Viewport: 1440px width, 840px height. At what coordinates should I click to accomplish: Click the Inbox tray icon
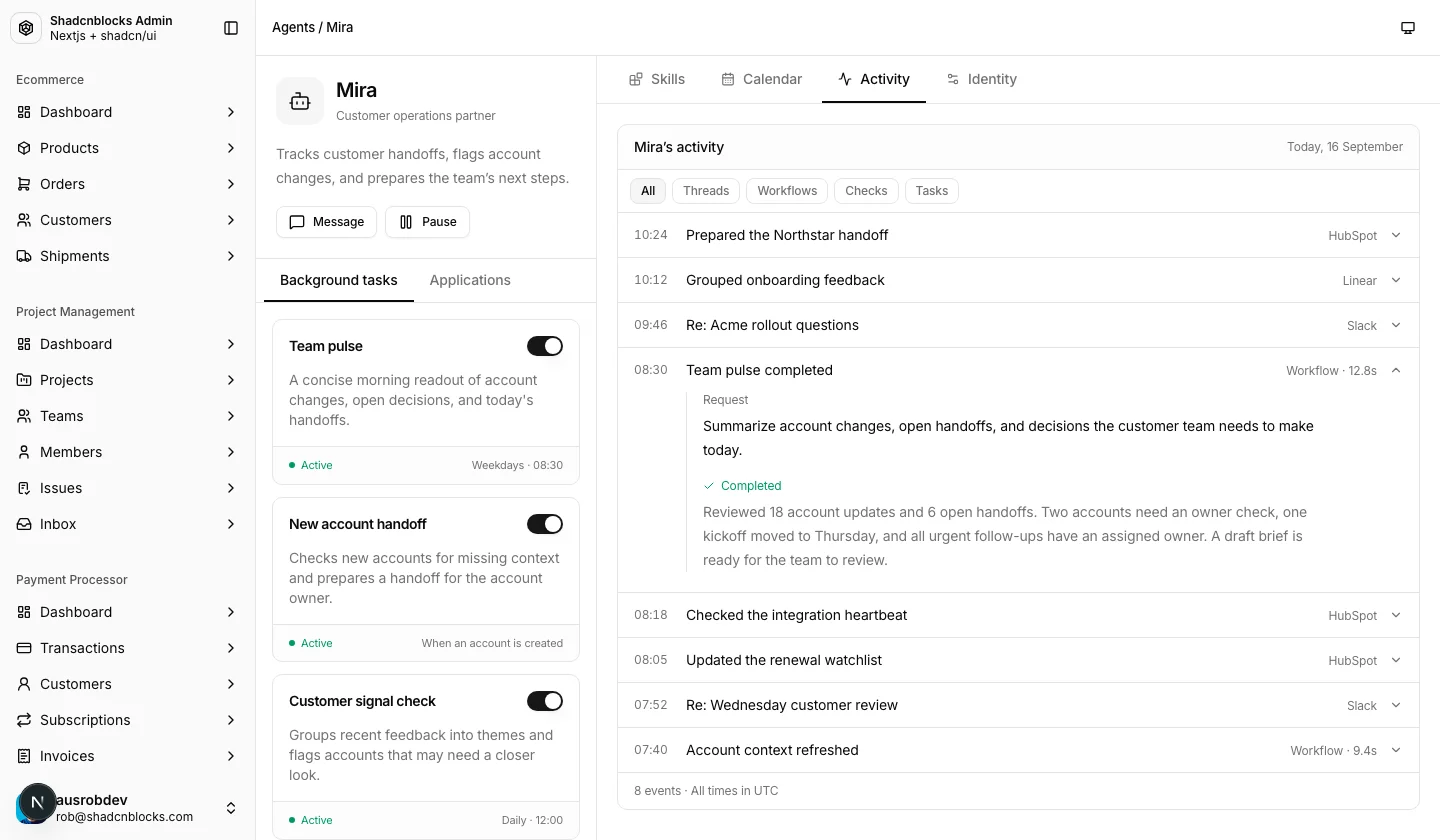(x=24, y=524)
